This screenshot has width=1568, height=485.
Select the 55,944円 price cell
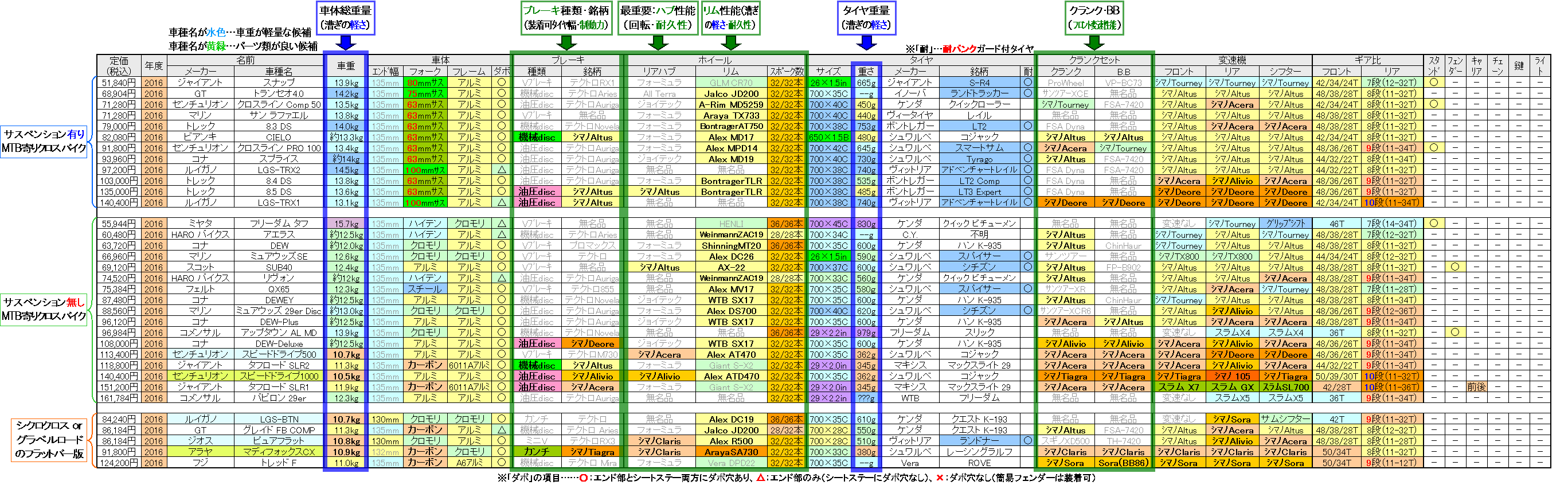click(119, 224)
